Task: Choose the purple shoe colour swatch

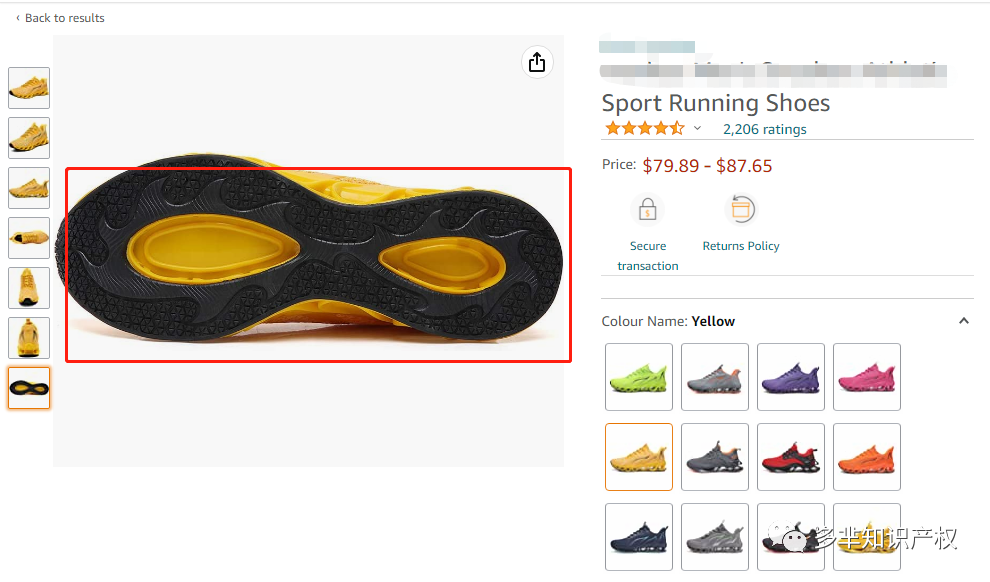Action: coord(790,377)
